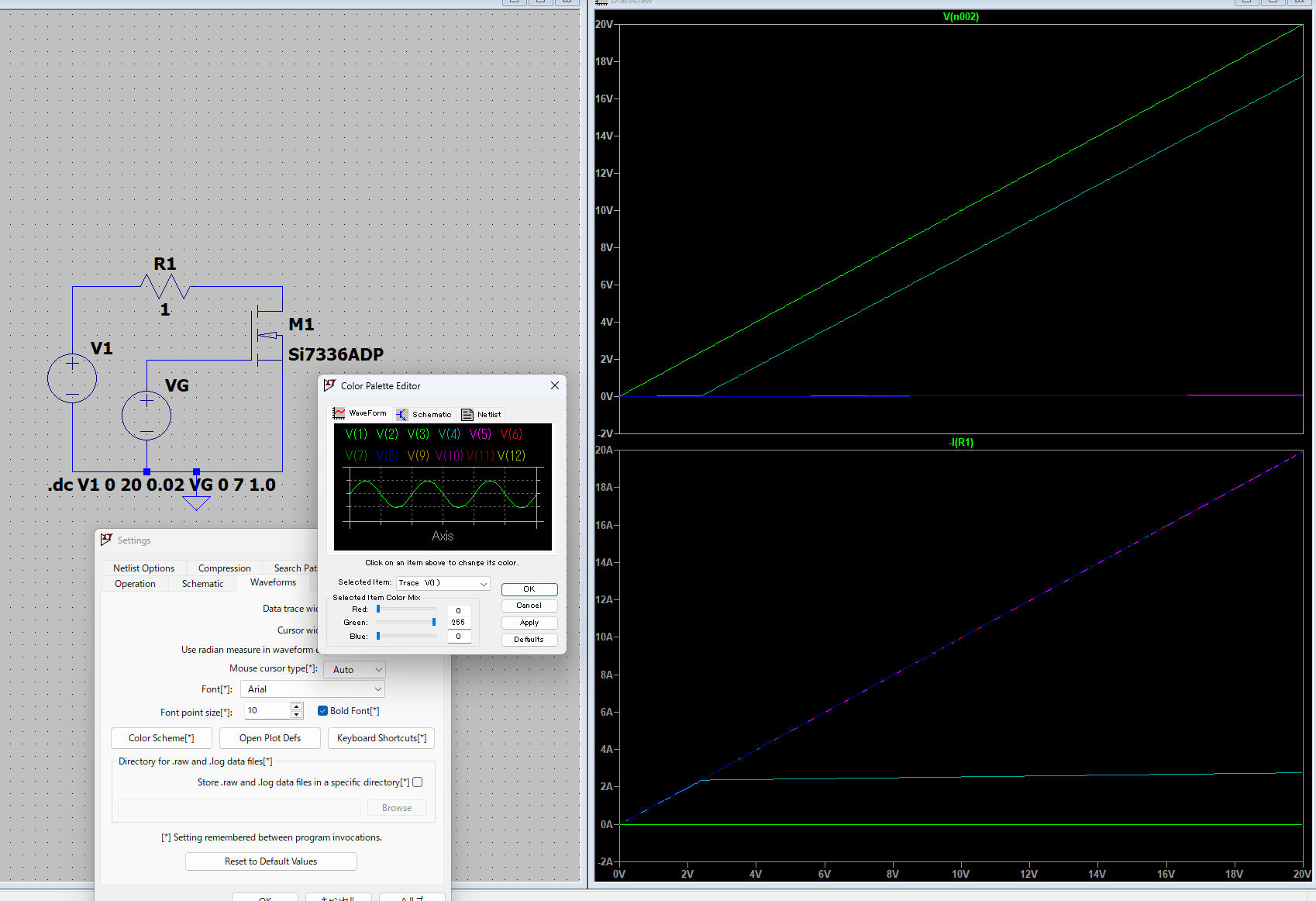This screenshot has width=1316, height=901.
Task: Close the Color Palette Editor dialog
Action: point(554,385)
